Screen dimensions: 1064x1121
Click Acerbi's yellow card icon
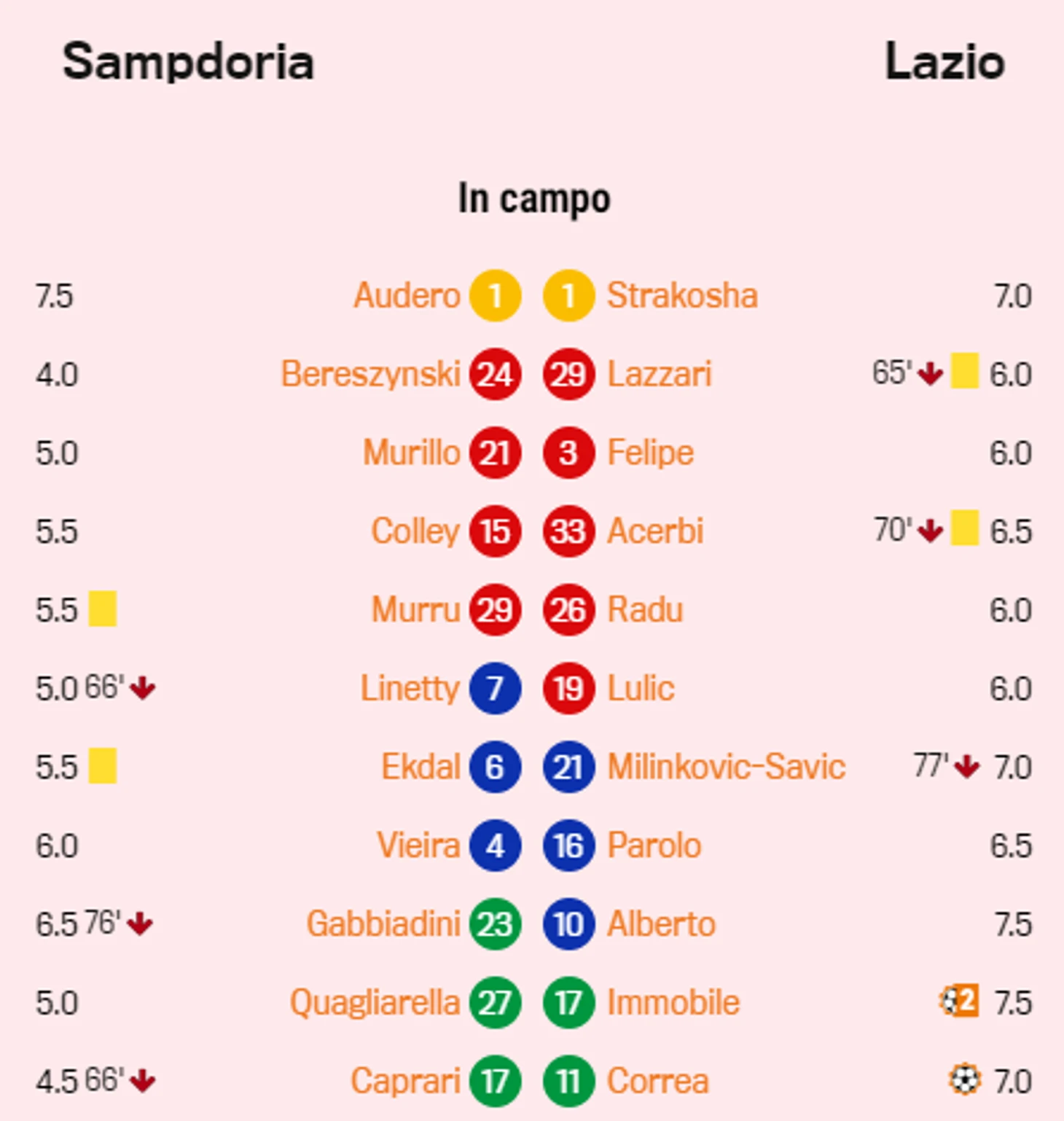point(964,528)
